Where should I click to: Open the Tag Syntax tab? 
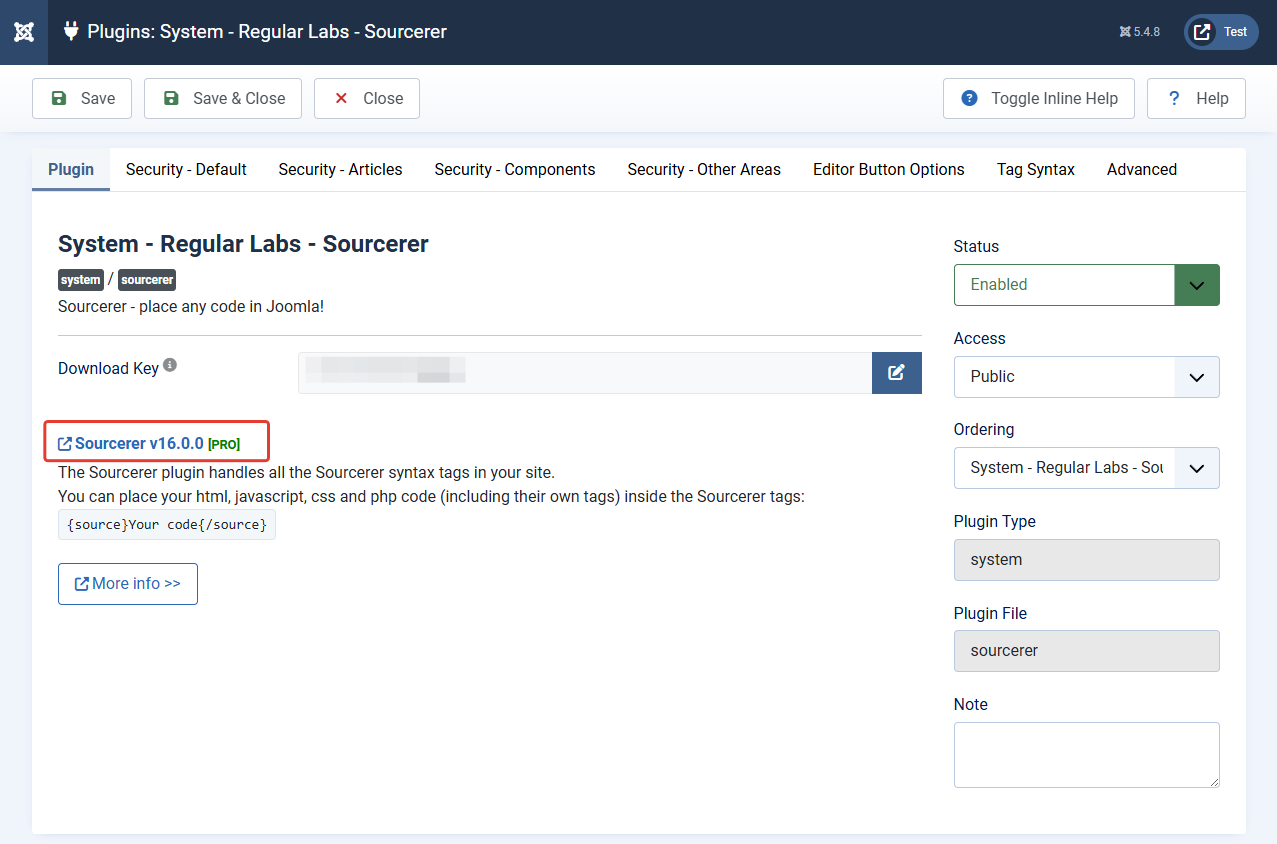coord(1036,169)
